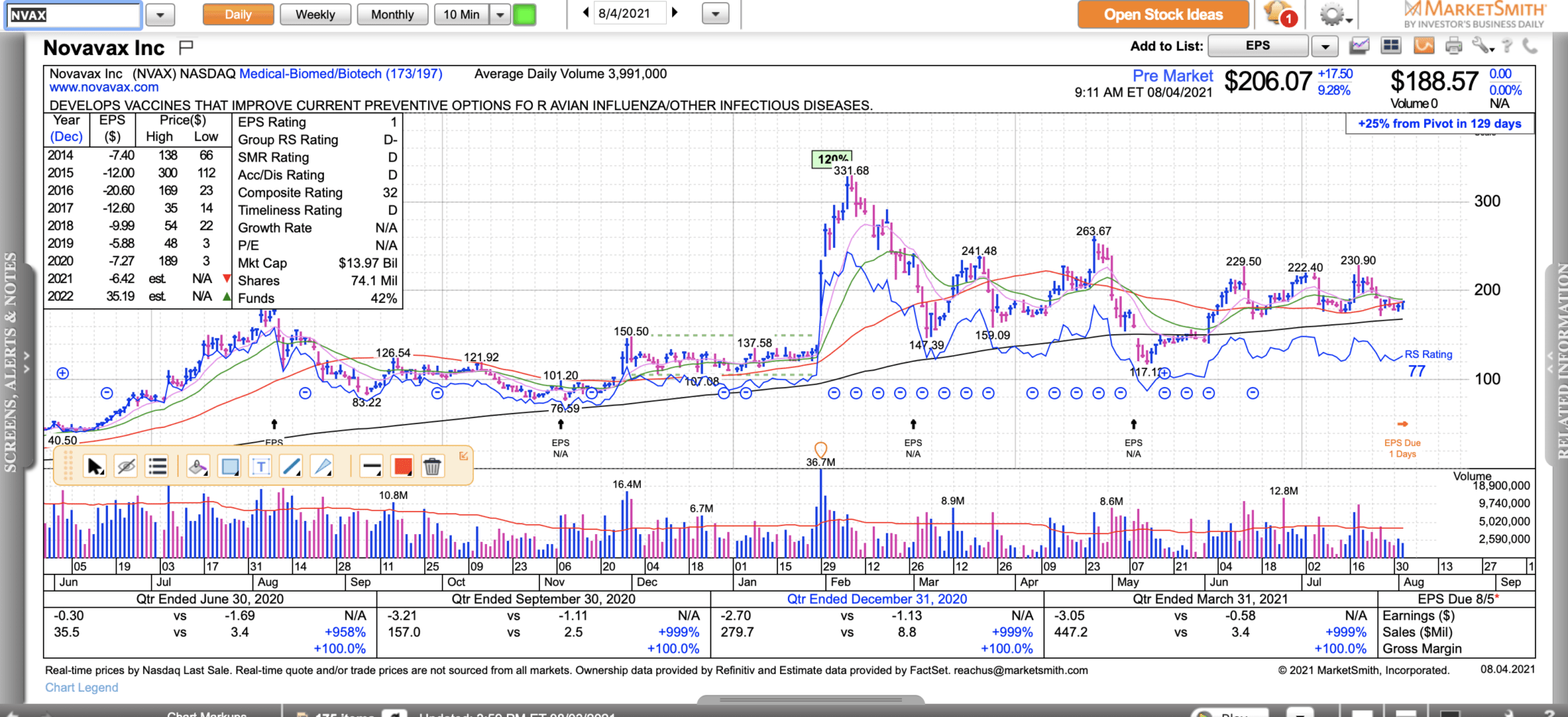Select the rectangle shape drawing tool
The image size is (1568, 717).
coord(230,466)
